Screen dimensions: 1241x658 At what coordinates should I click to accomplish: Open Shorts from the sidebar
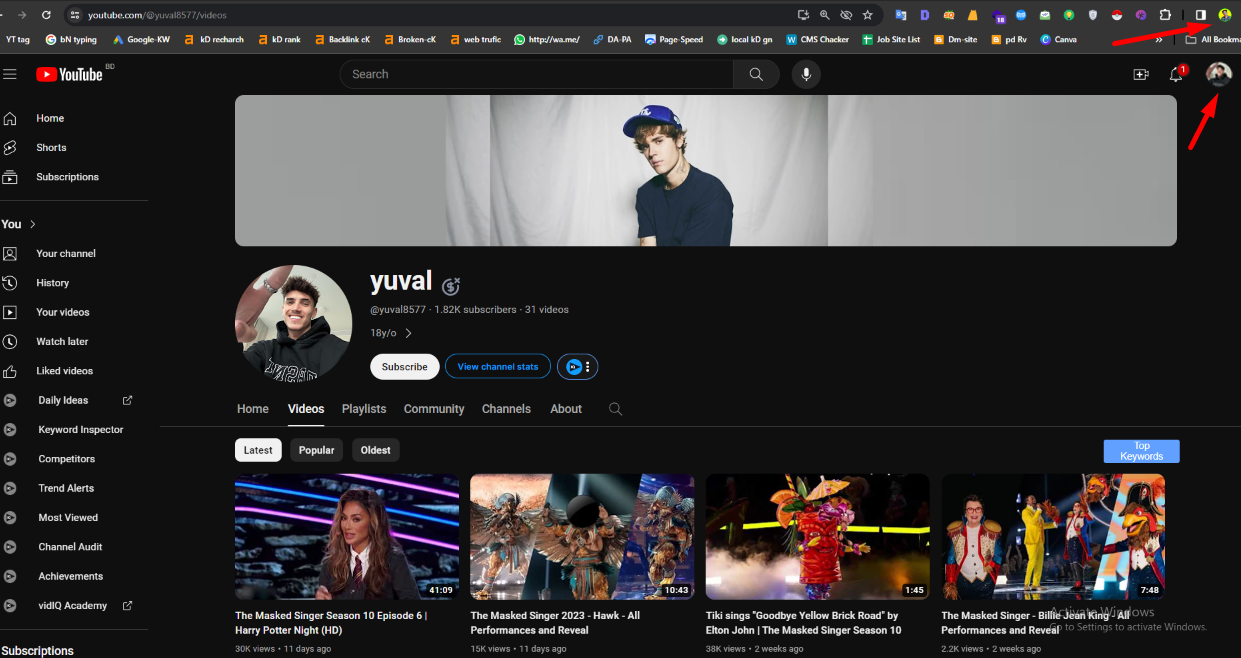tap(51, 148)
